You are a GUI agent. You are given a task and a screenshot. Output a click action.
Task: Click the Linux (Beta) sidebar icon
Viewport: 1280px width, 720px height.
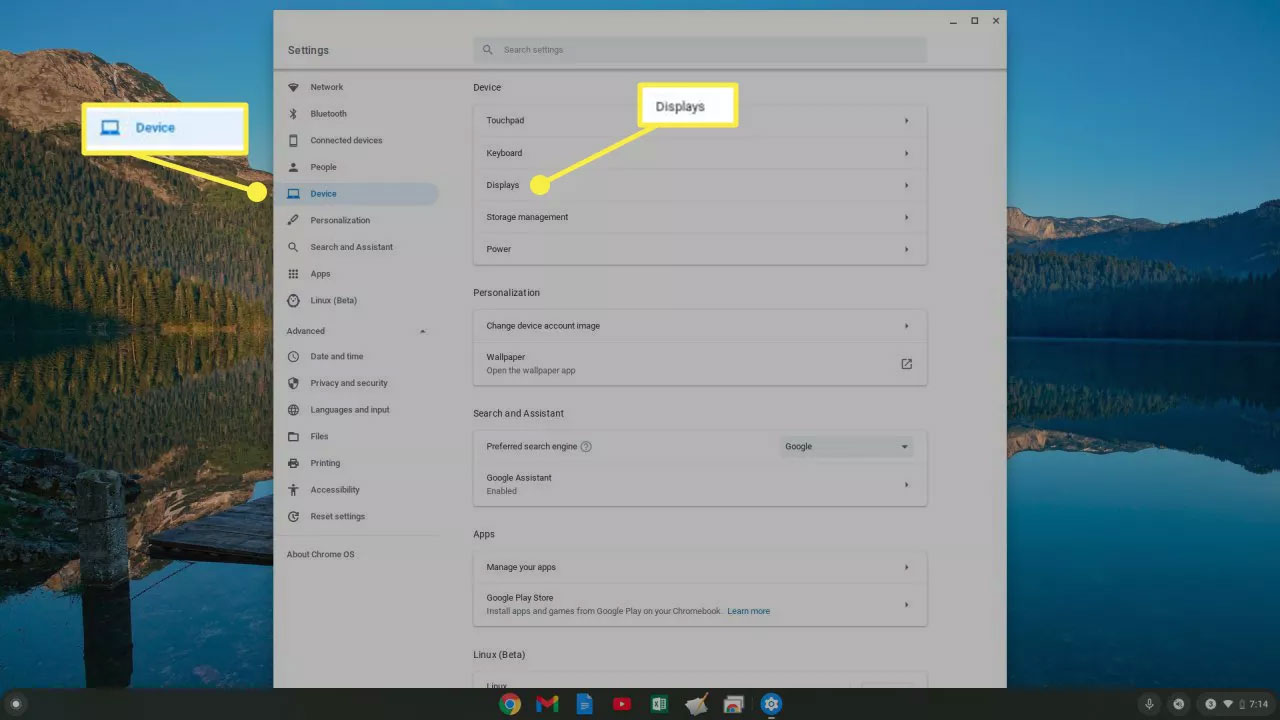(293, 300)
